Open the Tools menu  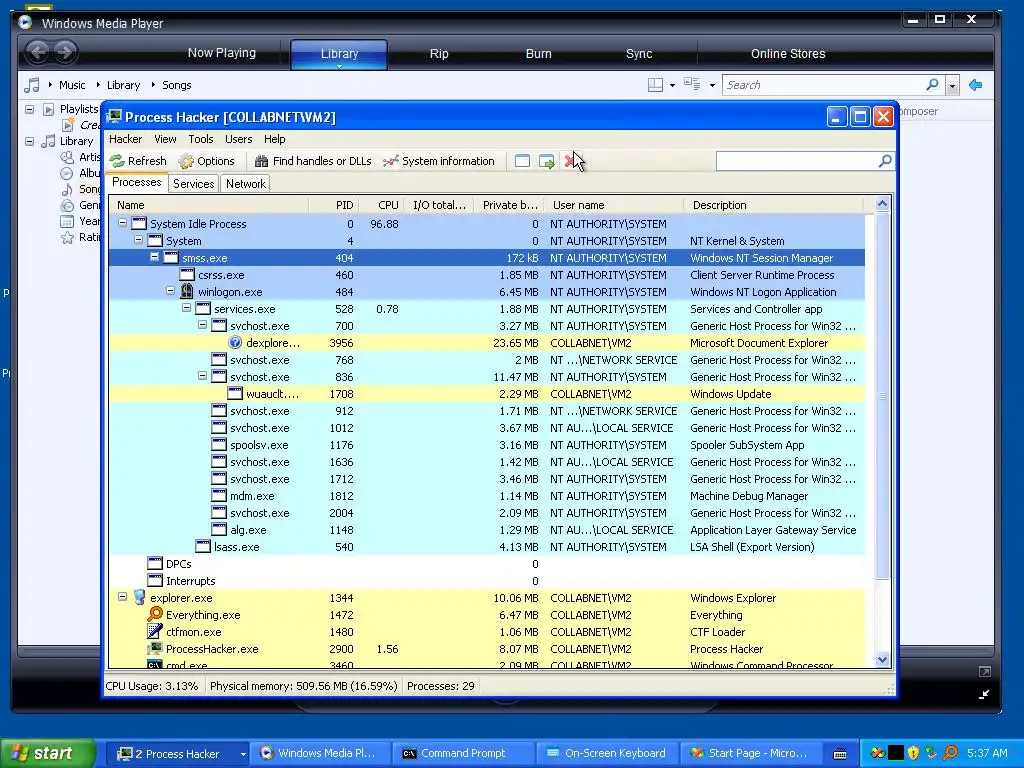tap(200, 139)
